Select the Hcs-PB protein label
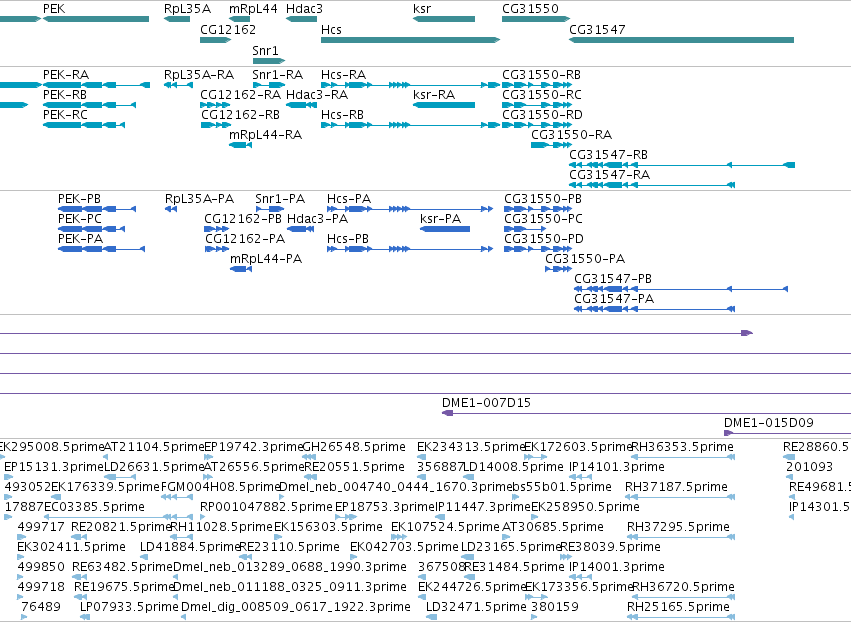The image size is (851, 622). (347, 239)
